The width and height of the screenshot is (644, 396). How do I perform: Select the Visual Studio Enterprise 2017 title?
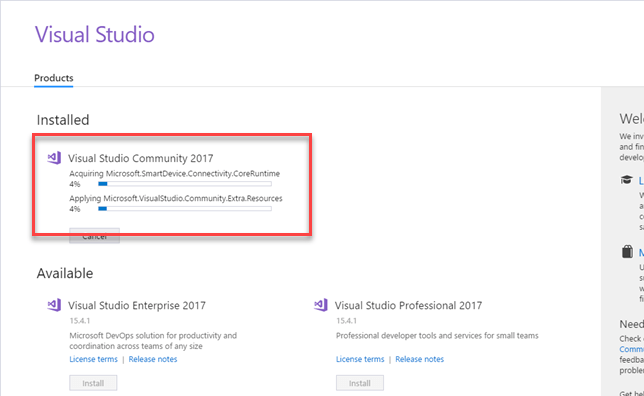click(137, 306)
